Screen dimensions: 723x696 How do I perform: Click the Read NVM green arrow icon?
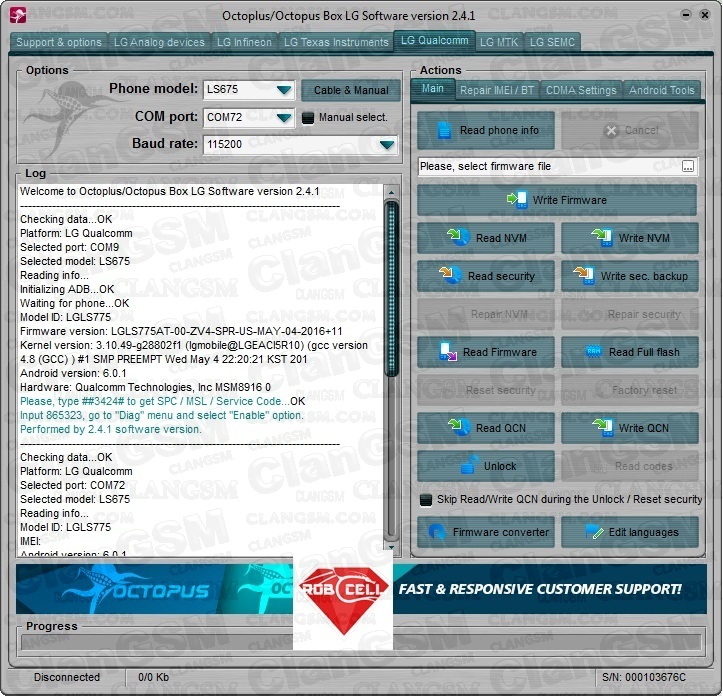click(457, 238)
